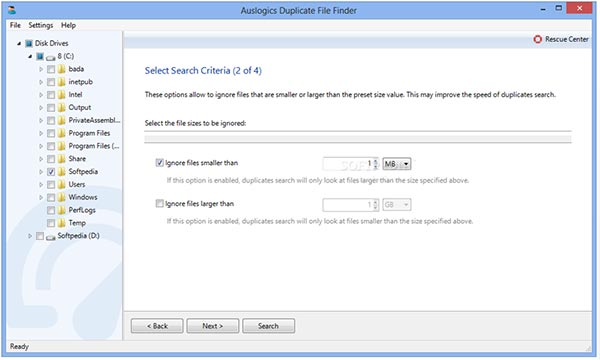The width and height of the screenshot is (600, 360).
Task: Click the PrivateAssembl... folder icon
Action: [62, 121]
